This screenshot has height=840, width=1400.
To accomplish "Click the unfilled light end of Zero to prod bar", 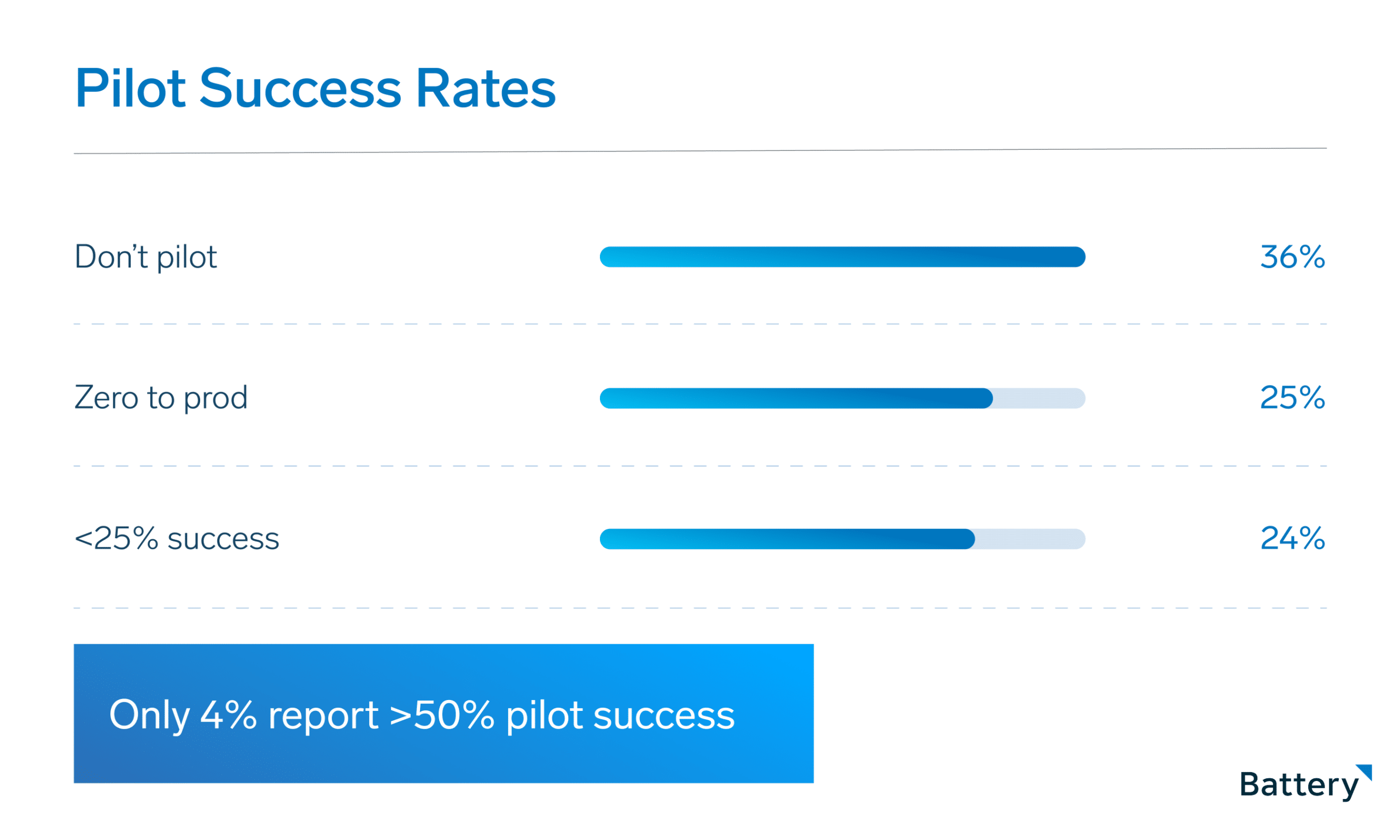I will [x=1039, y=398].
